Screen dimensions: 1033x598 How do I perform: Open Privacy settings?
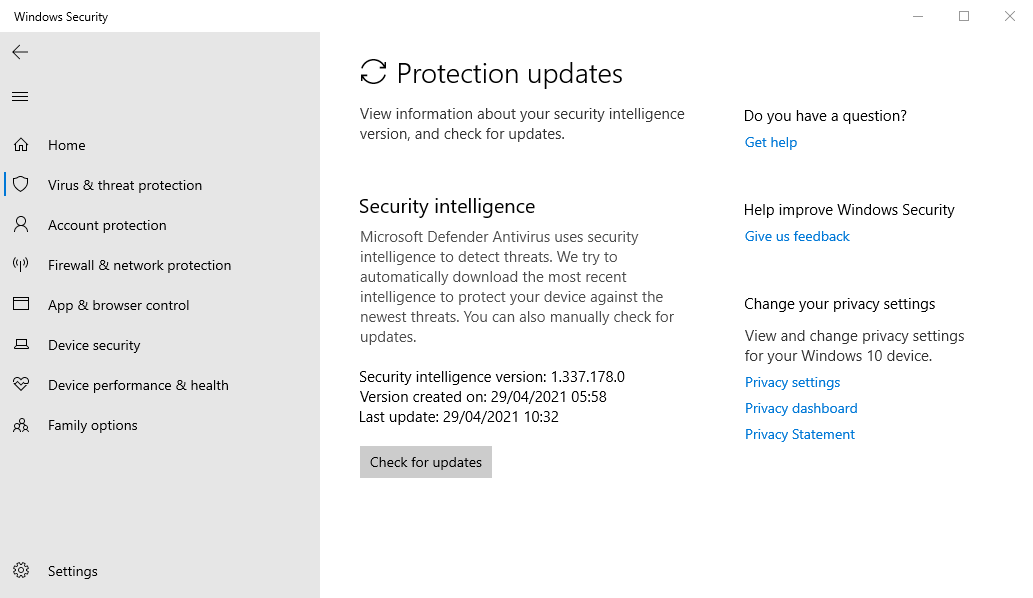[792, 382]
